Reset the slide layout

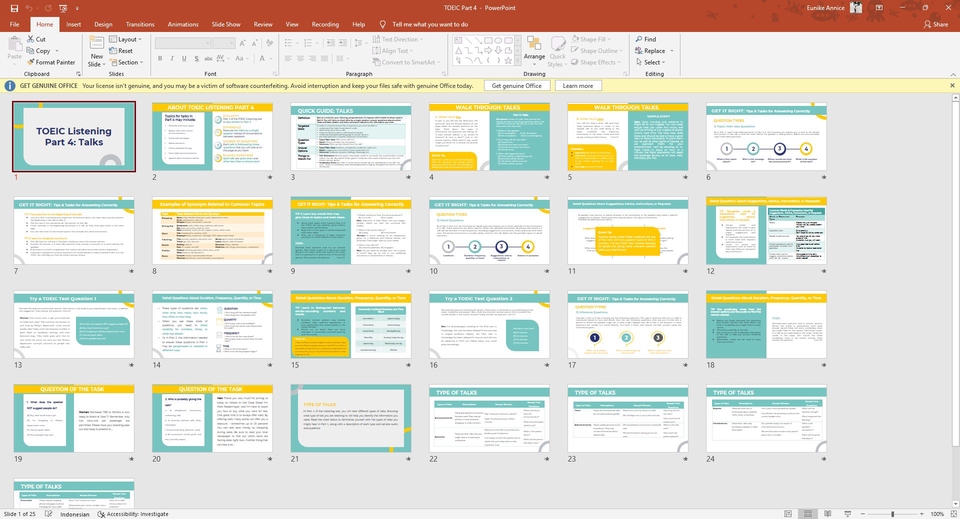(x=121, y=51)
